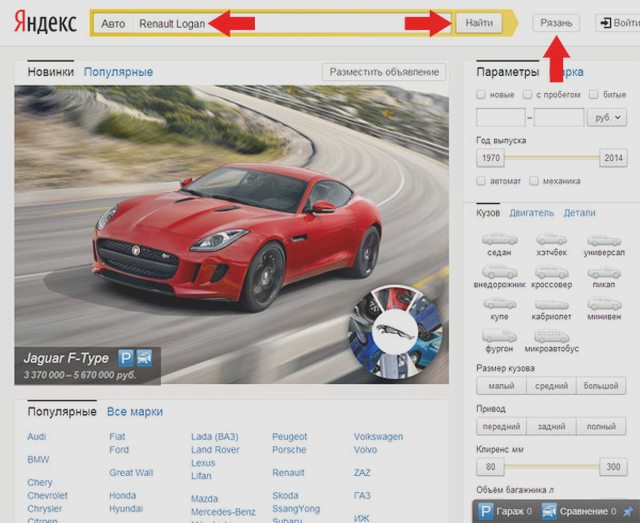Open the Двигатель tab
The image size is (640, 523).
point(531,213)
